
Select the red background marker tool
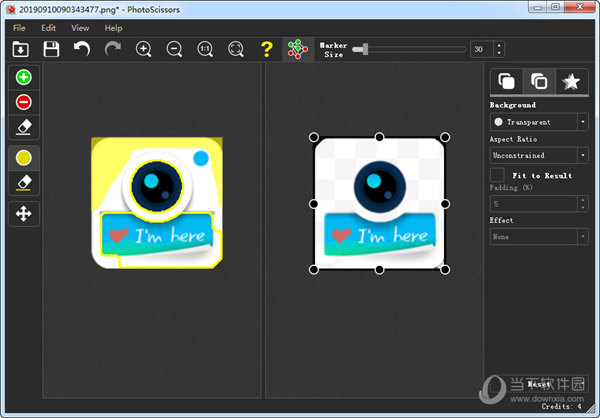(x=24, y=101)
